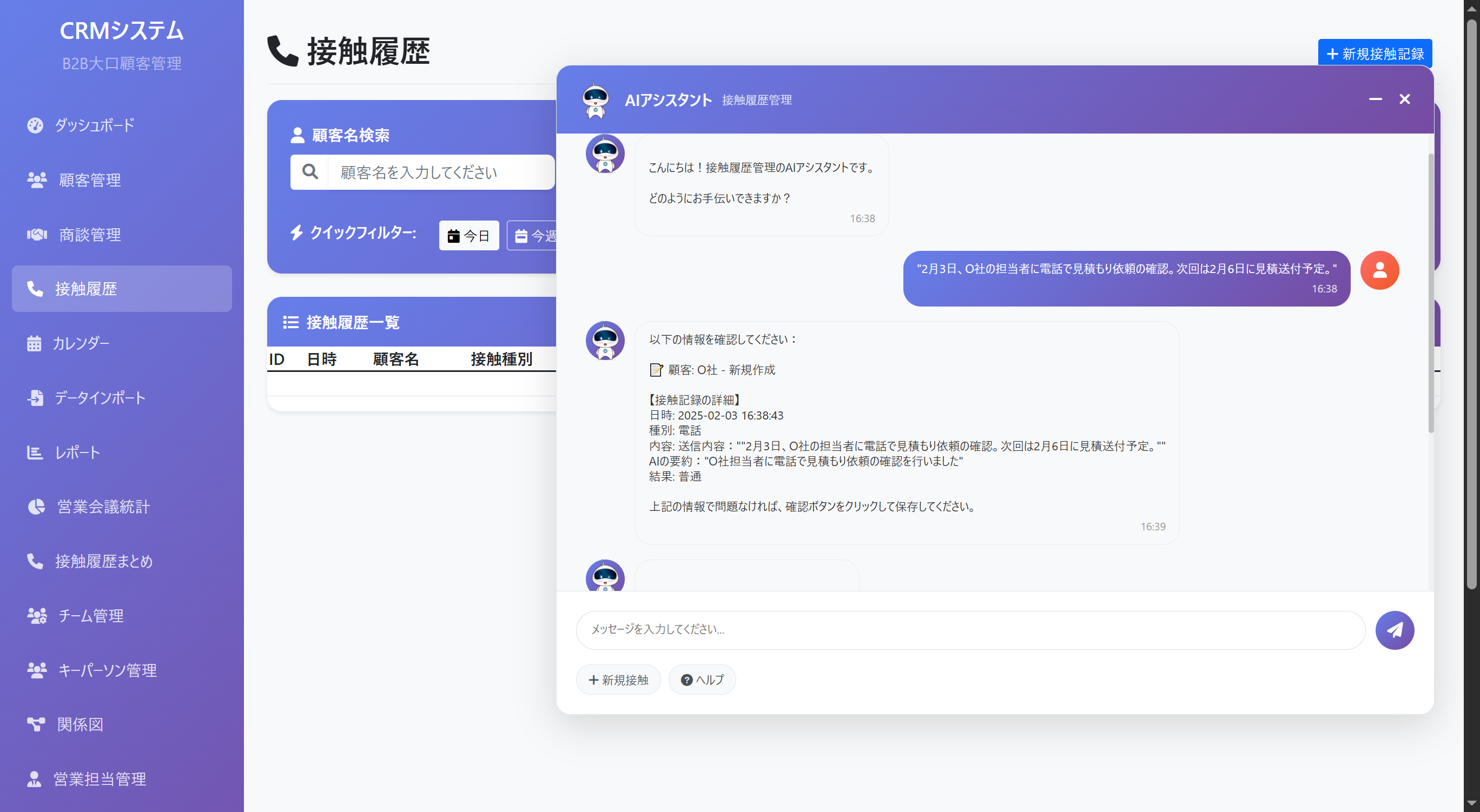
Task: Go to 商談管理 page
Action: click(x=90, y=235)
